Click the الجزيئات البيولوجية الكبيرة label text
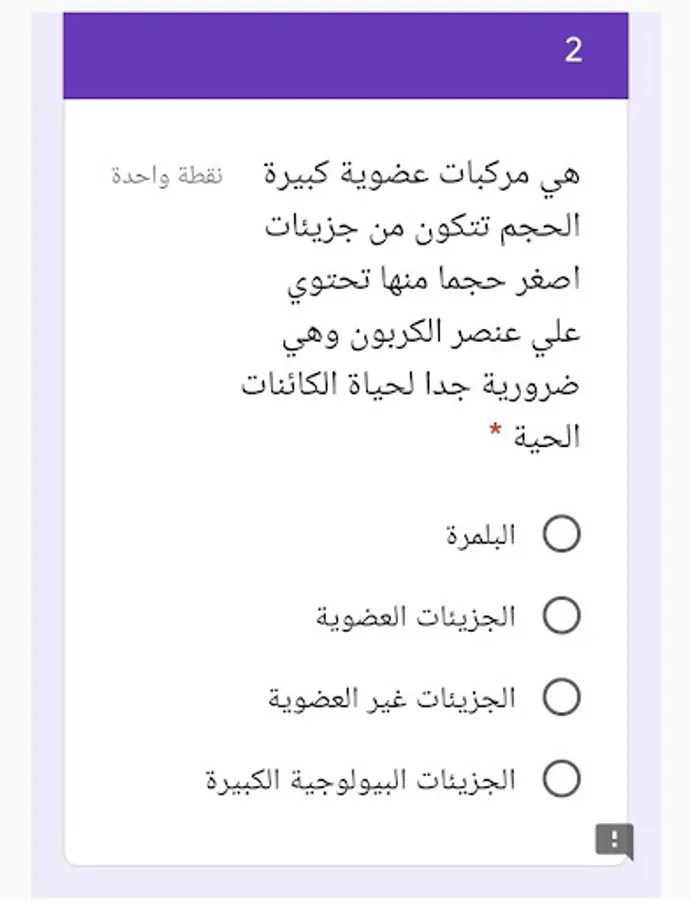The width and height of the screenshot is (691, 900). click(360, 780)
